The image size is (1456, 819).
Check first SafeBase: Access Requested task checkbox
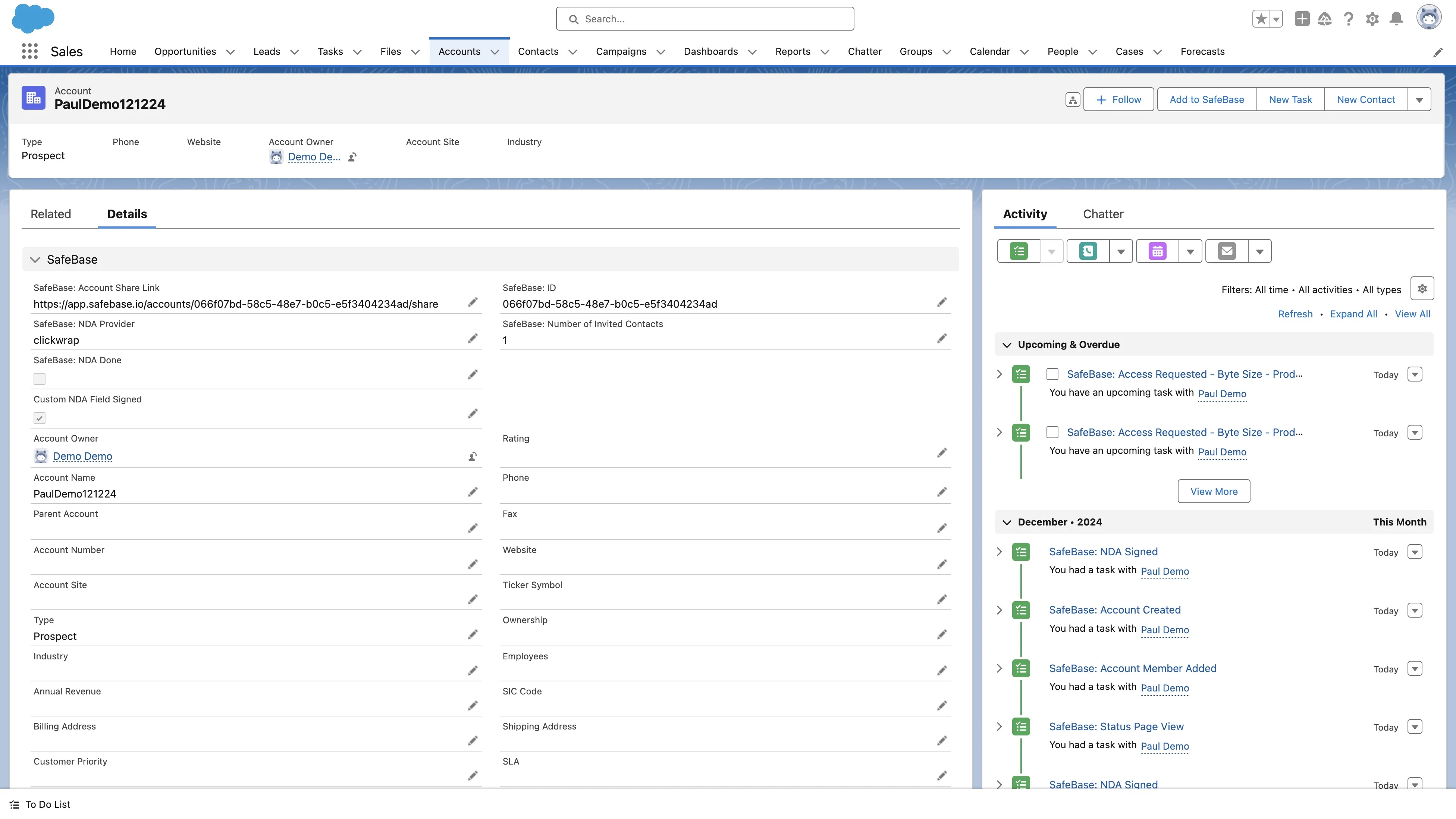click(1052, 374)
